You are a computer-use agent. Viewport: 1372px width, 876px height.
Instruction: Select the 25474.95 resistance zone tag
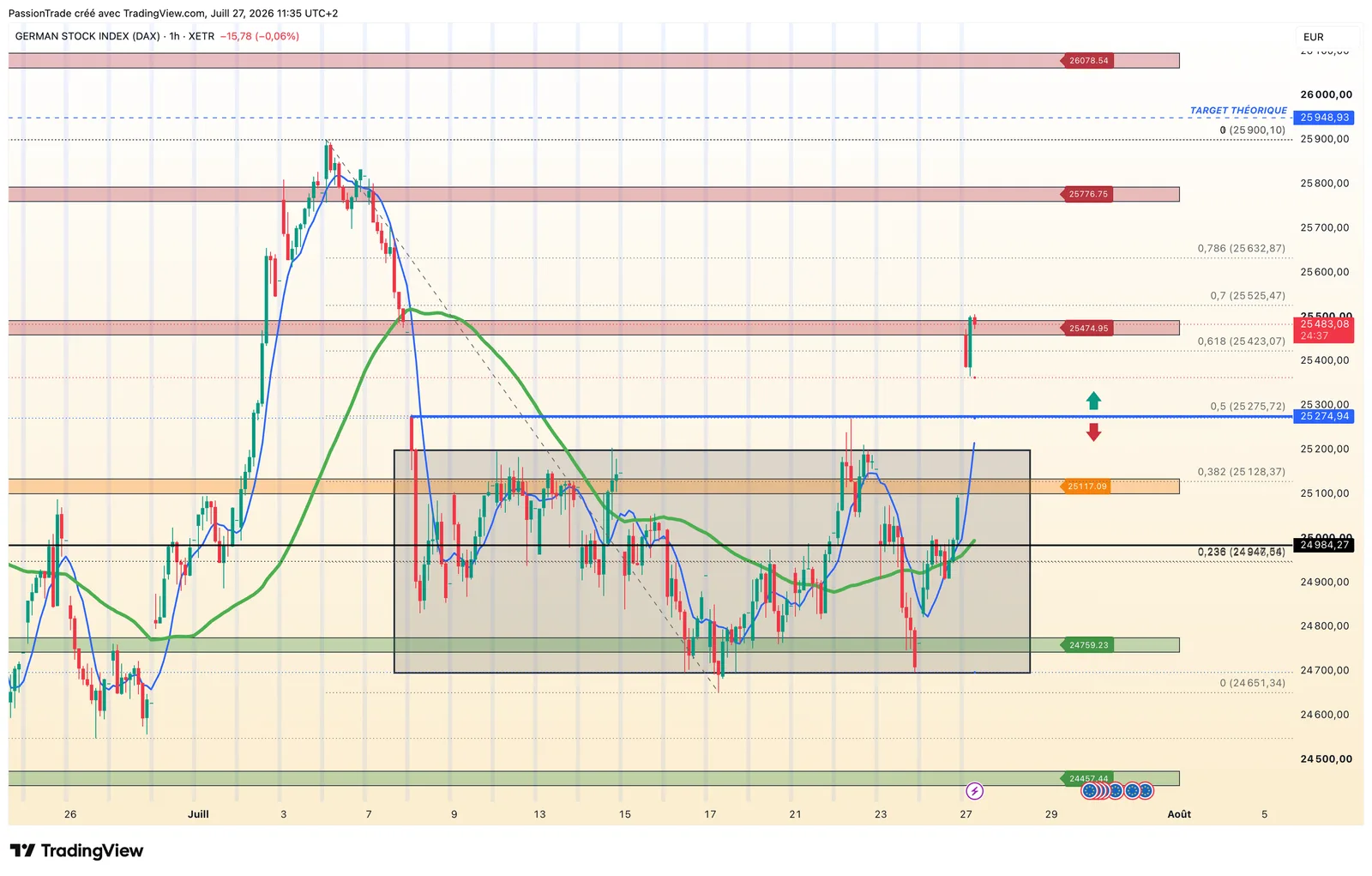coord(1088,328)
